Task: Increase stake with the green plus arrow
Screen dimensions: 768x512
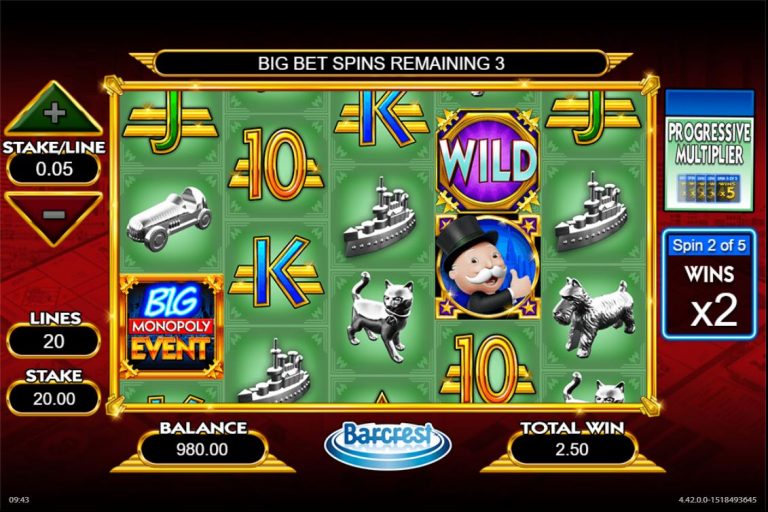Action: (x=54, y=111)
